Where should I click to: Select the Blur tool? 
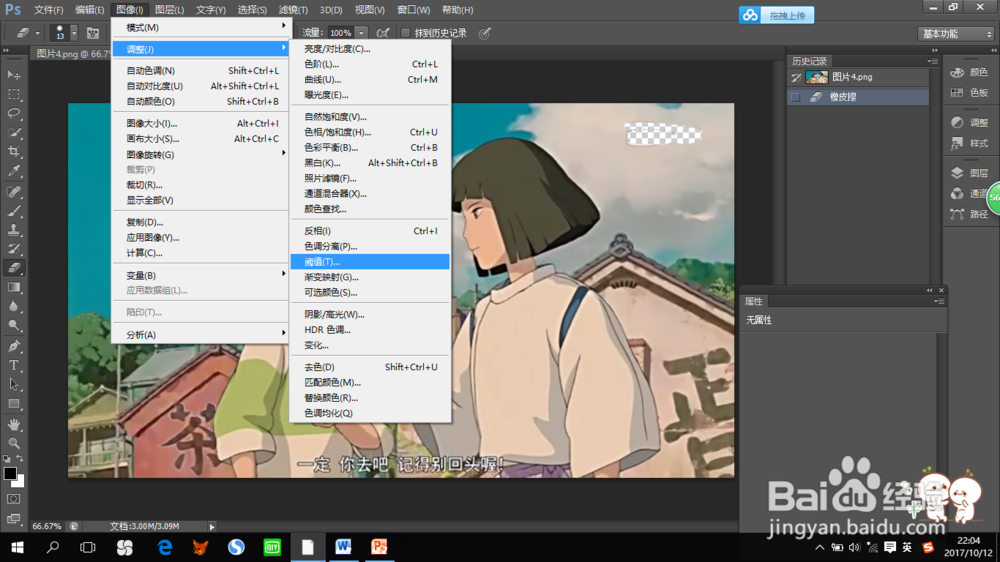click(13, 306)
